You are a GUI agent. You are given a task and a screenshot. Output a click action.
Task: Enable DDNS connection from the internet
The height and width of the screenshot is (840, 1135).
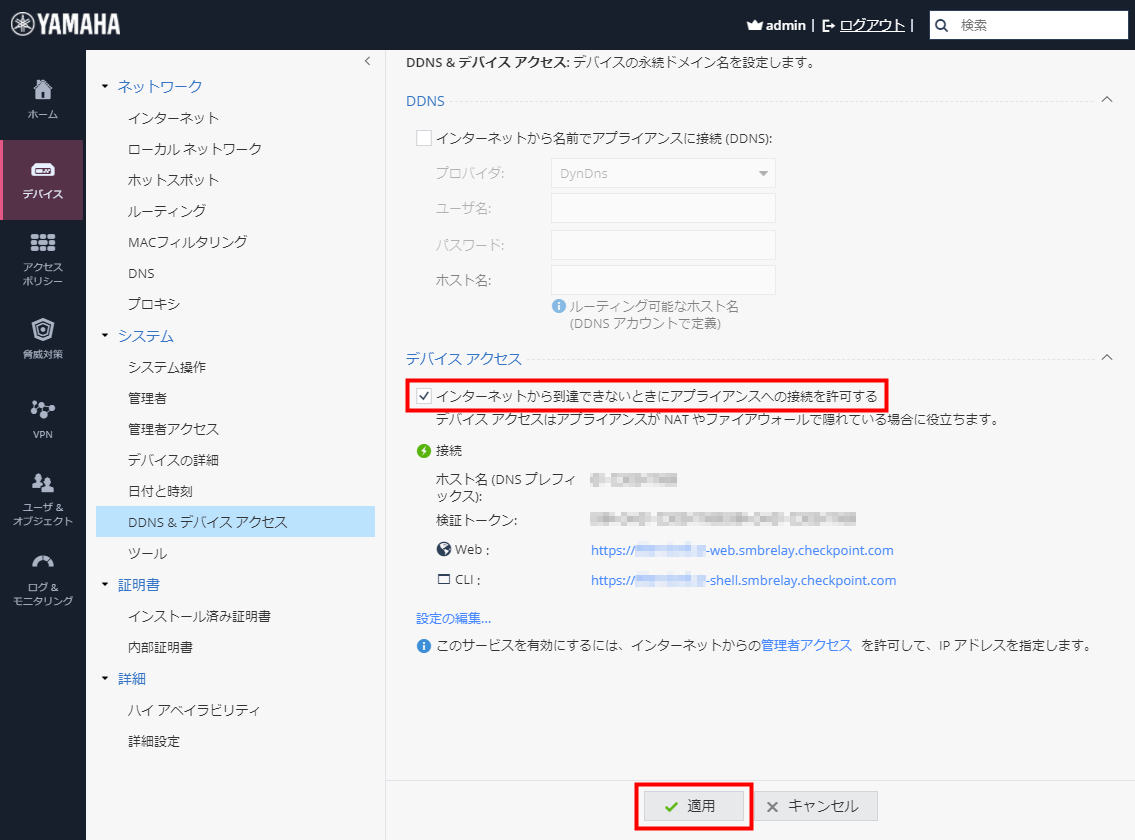421,137
